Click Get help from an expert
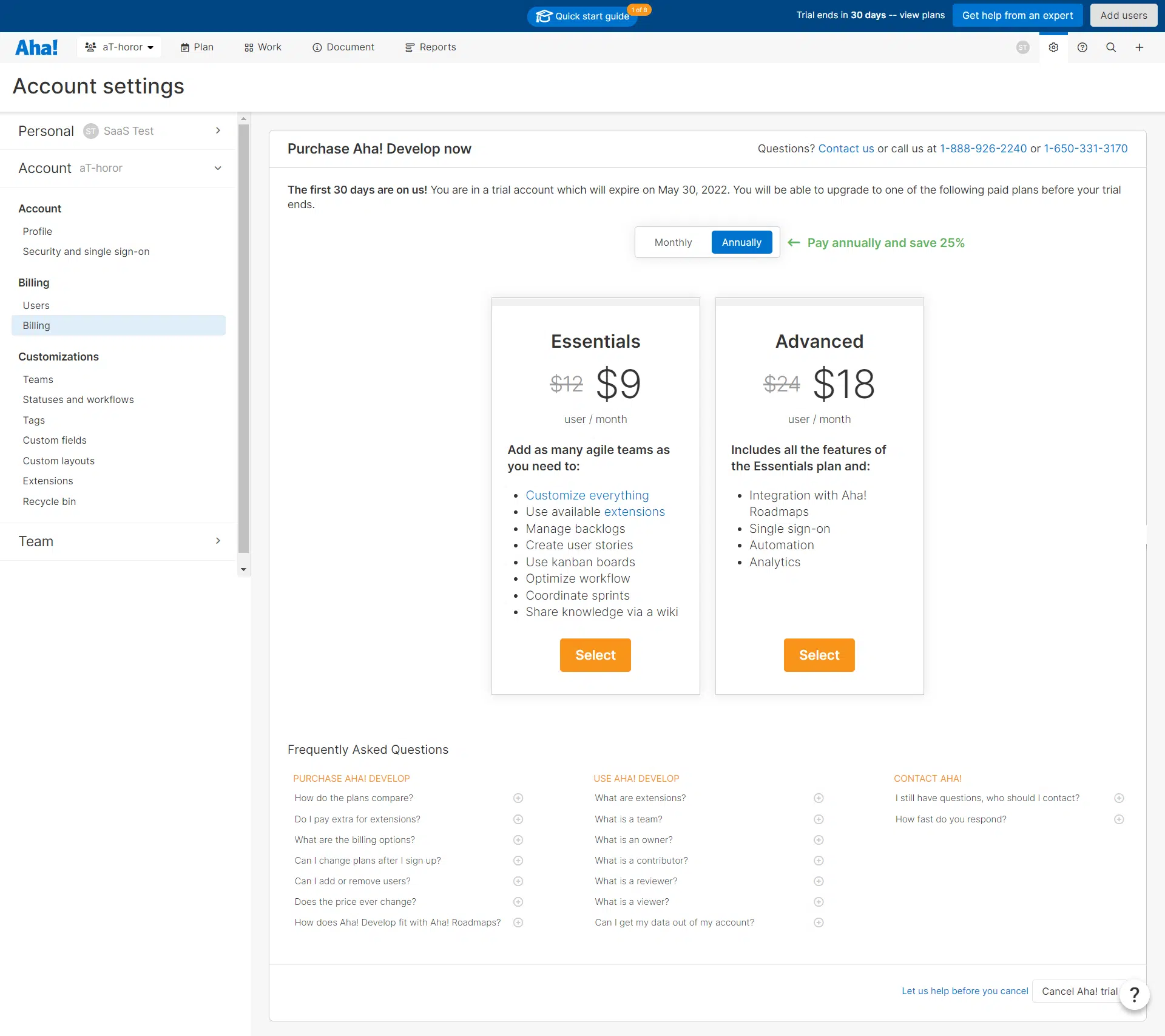The height and width of the screenshot is (1036, 1165). [x=1018, y=16]
